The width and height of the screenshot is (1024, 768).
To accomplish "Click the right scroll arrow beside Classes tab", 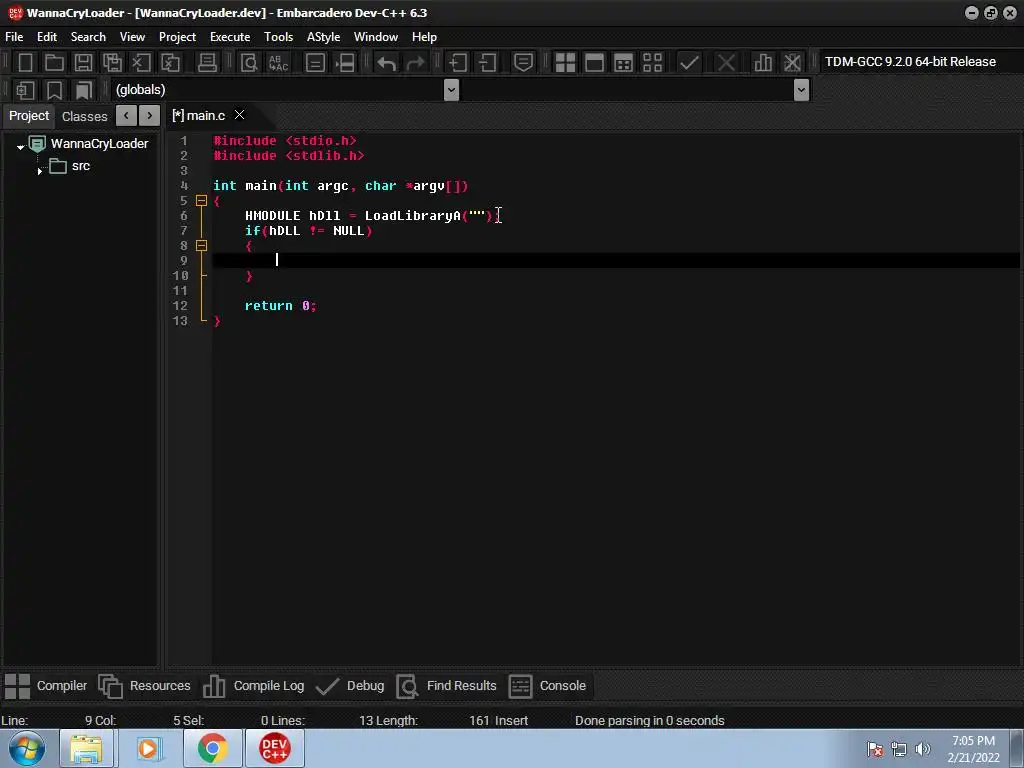I will pos(150,116).
